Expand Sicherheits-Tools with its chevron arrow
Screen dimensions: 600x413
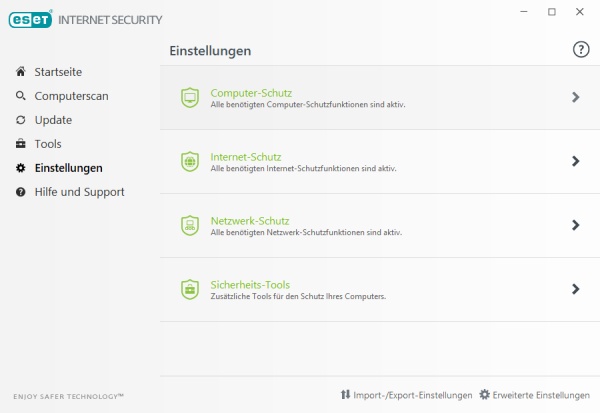coord(575,289)
